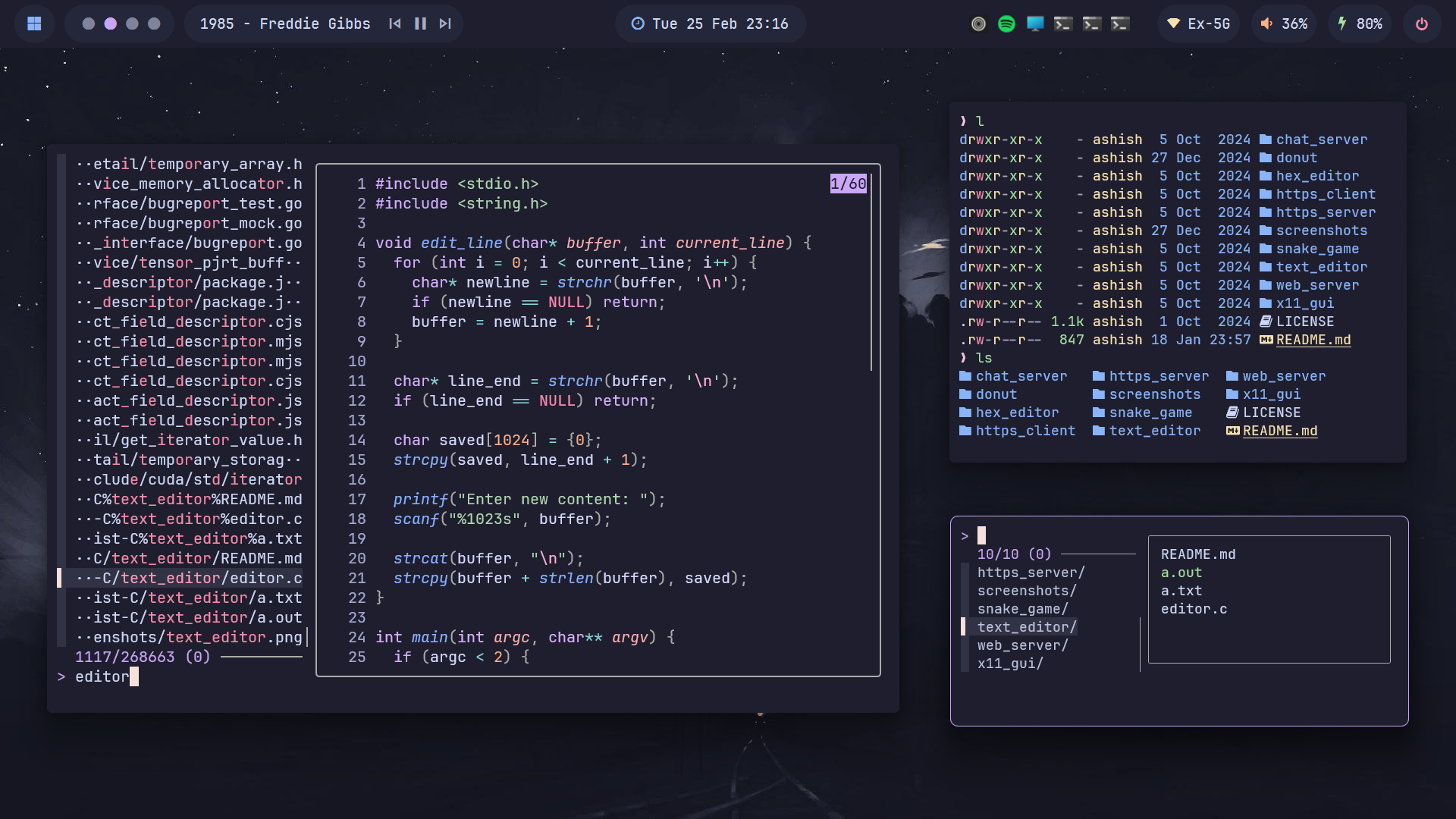This screenshot has height=819, width=1456.
Task: Switch to the active purple workspace dot
Action: pos(110,24)
